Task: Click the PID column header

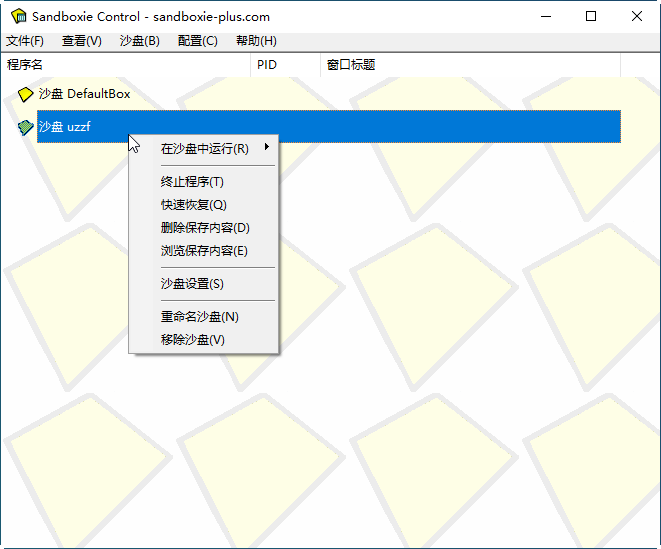Action: pos(285,65)
